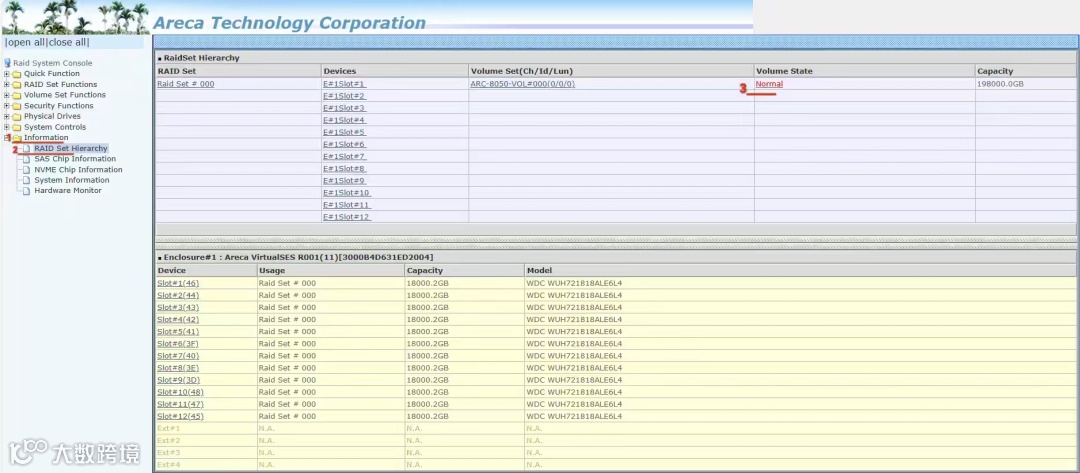Viewport: 1080px width, 473px height.
Task: Open E#1Slot#2 device link
Action: [x=344, y=96]
